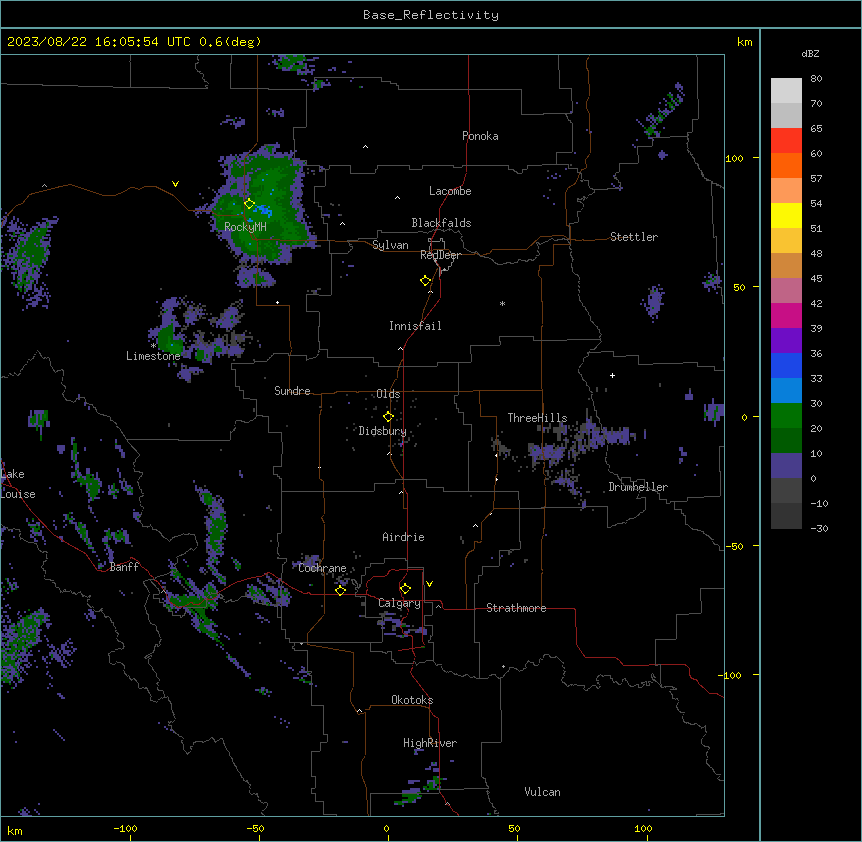Click the Banff town label
The image size is (862, 842).
tap(124, 567)
